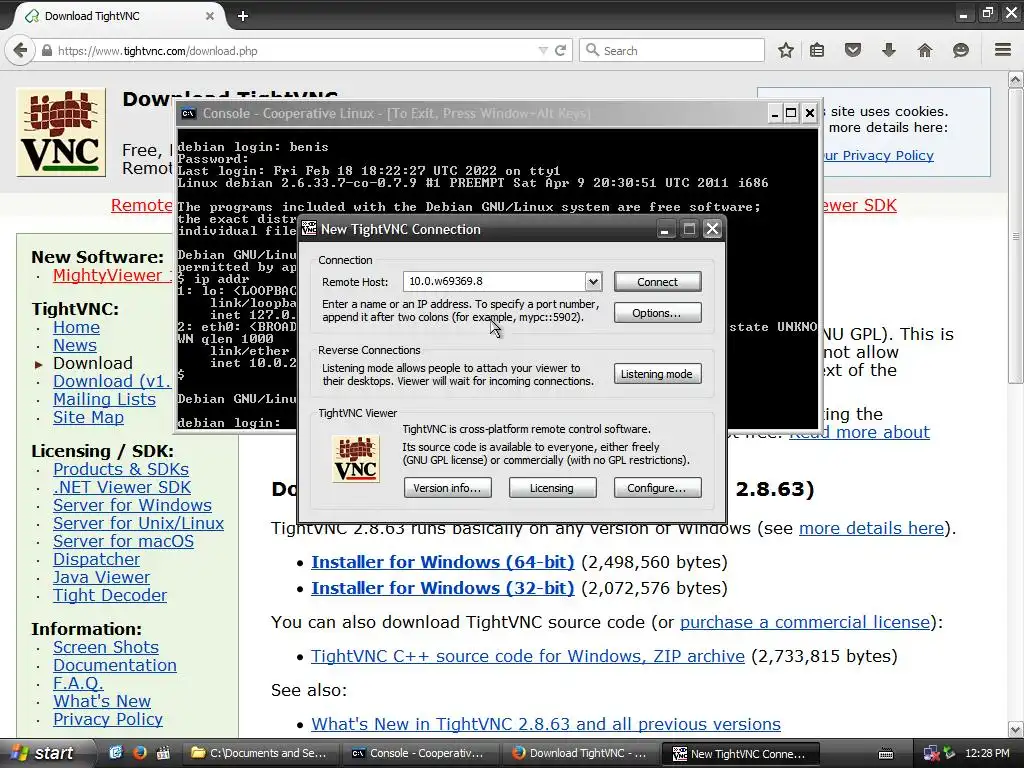Click the Listening mode button

pos(658,374)
